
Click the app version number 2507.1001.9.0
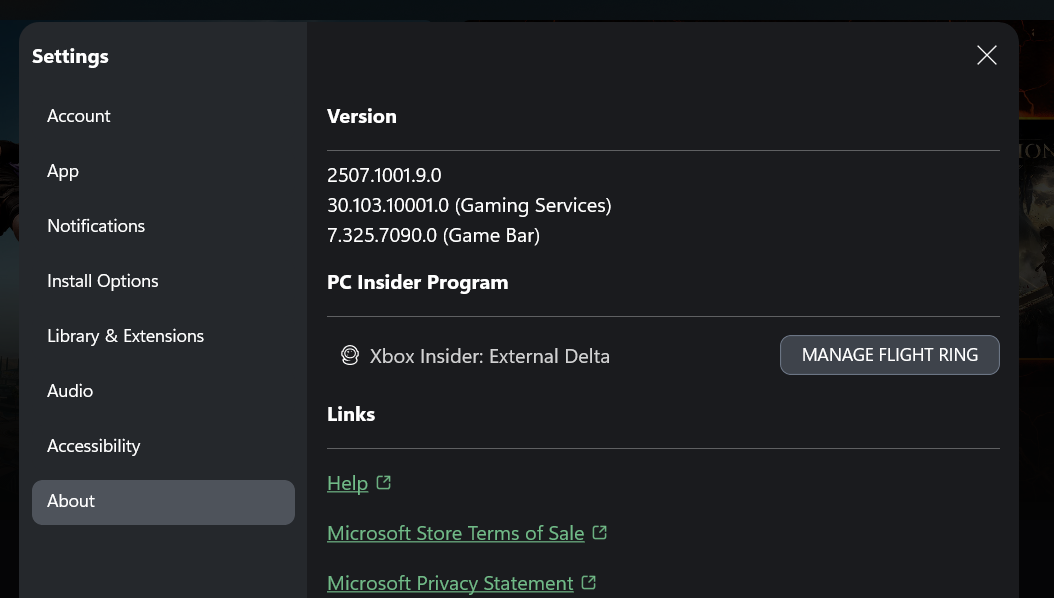384,175
